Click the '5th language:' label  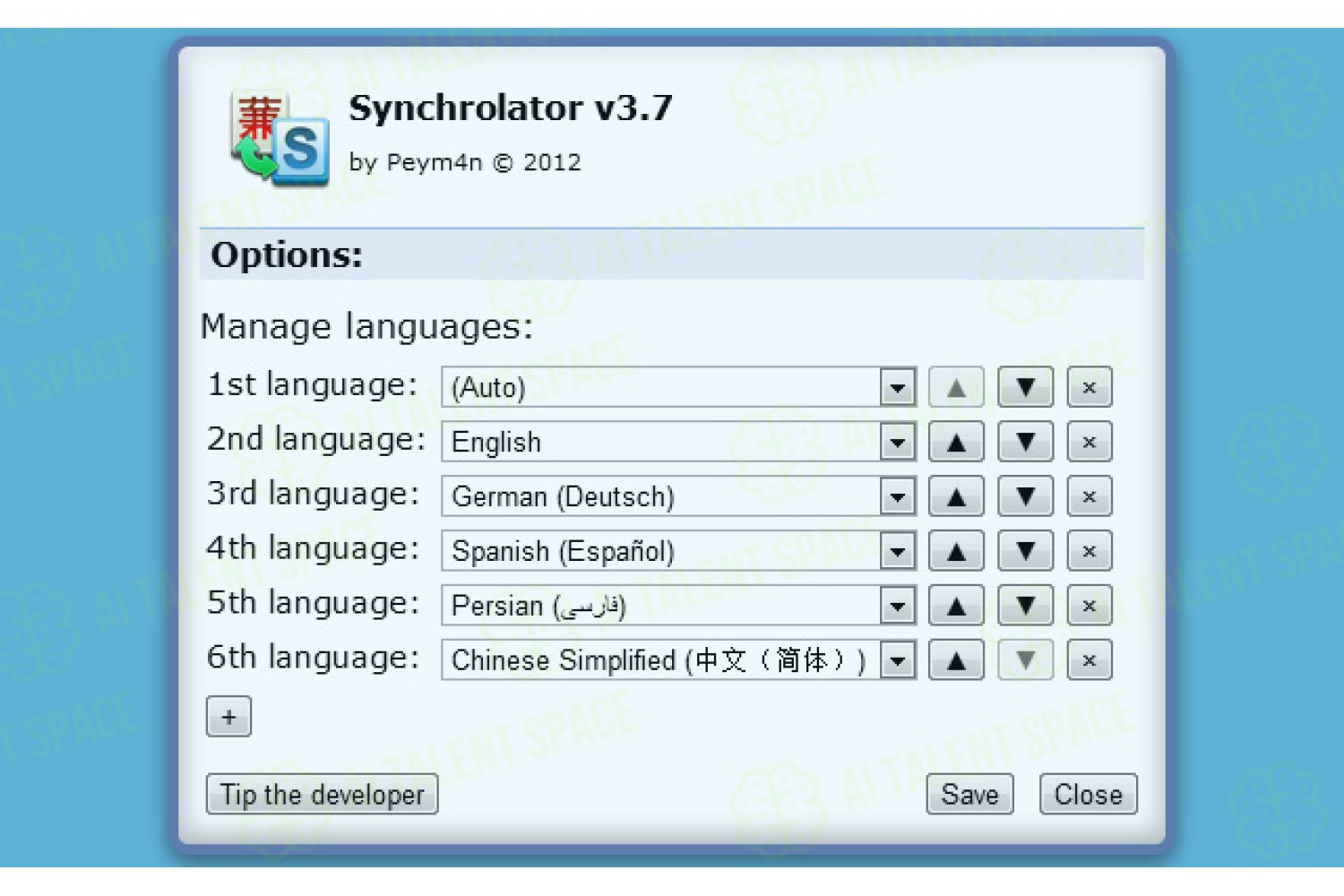pyautogui.click(x=313, y=604)
